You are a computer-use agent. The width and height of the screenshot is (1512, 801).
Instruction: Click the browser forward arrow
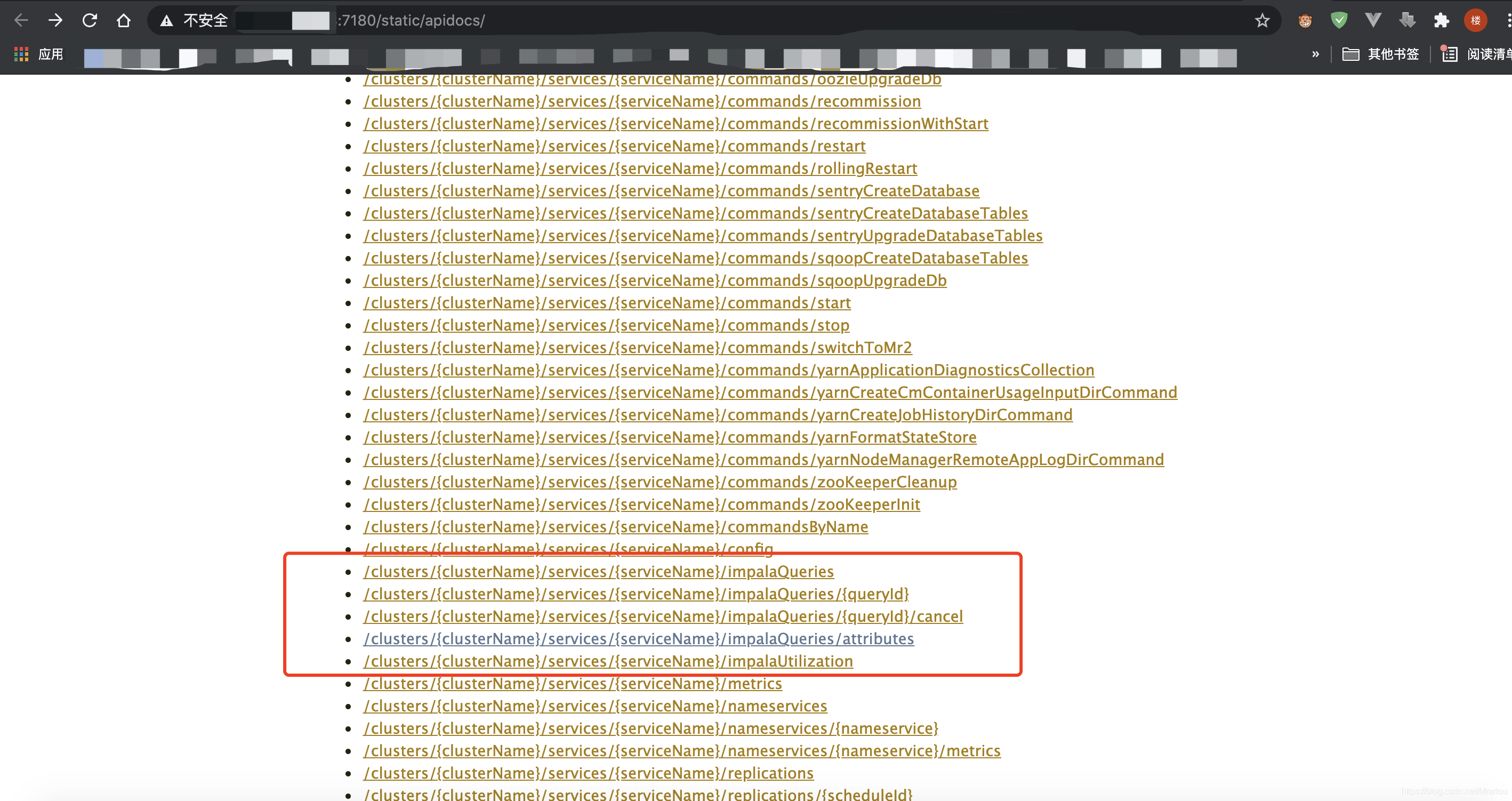56,21
